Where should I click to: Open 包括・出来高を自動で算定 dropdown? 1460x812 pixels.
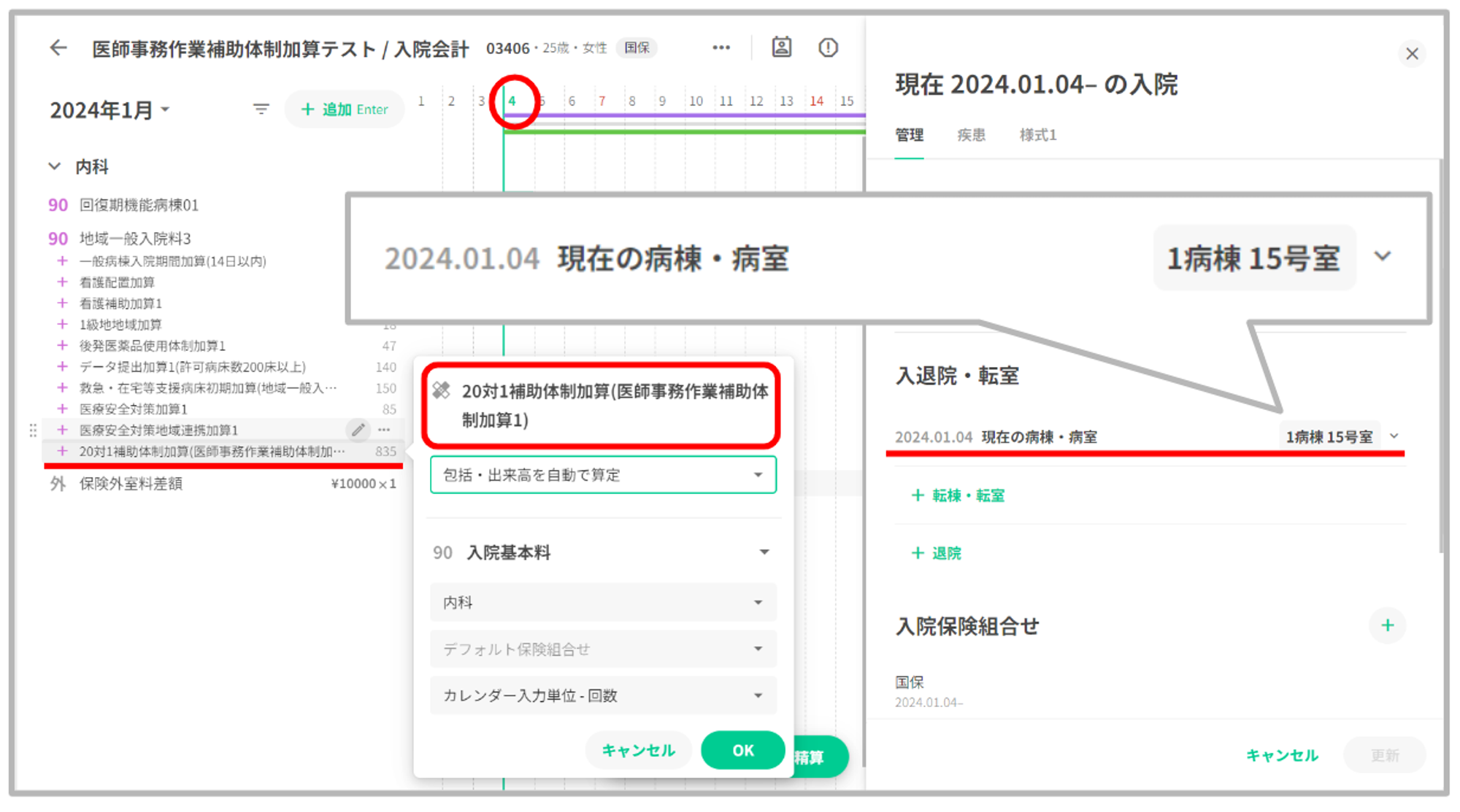coord(603,475)
